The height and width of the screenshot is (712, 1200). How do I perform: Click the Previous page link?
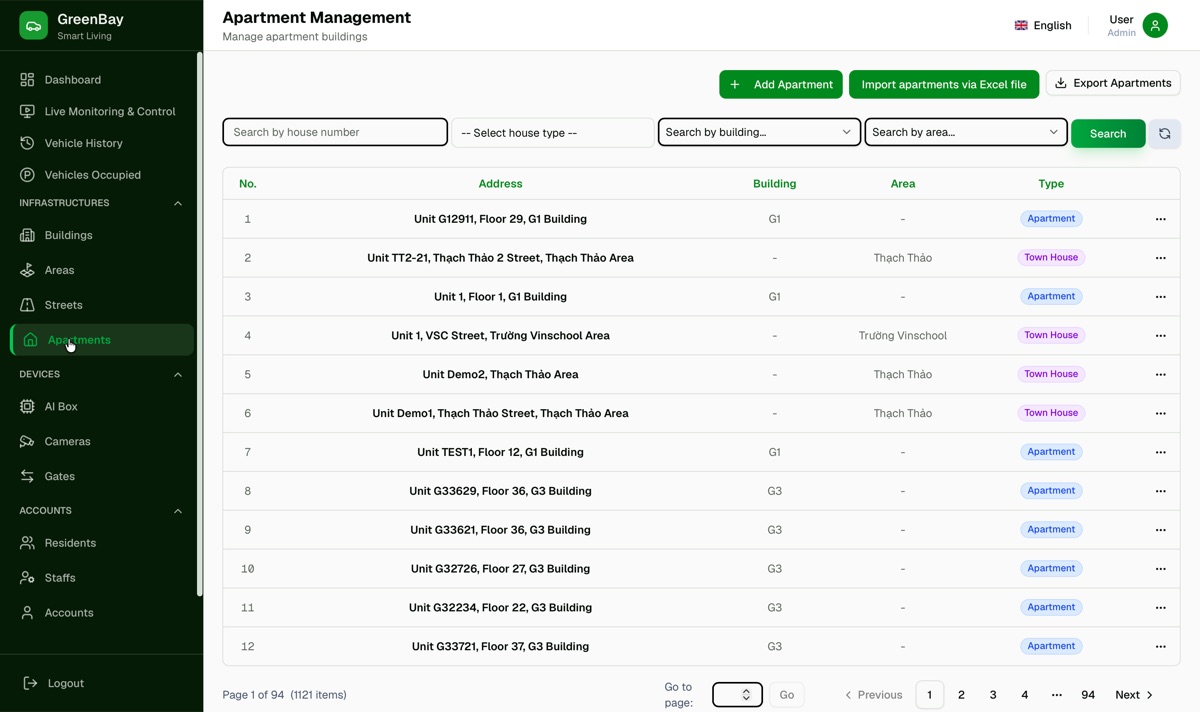(x=873, y=695)
